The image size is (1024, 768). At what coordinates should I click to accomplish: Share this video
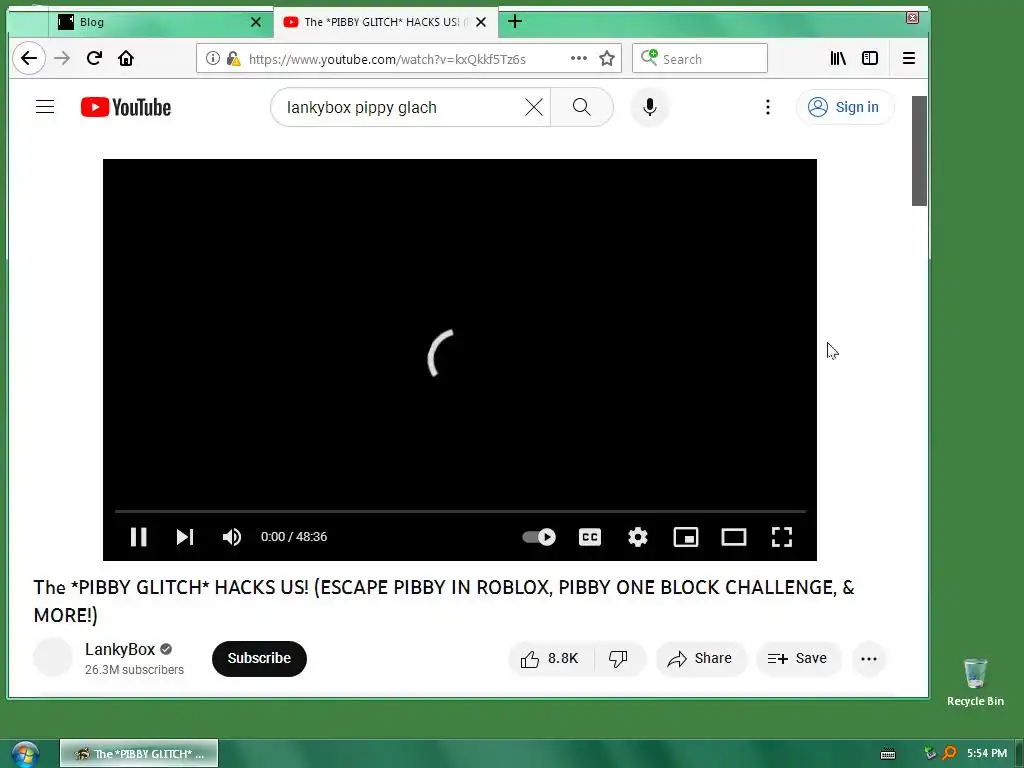[699, 658]
